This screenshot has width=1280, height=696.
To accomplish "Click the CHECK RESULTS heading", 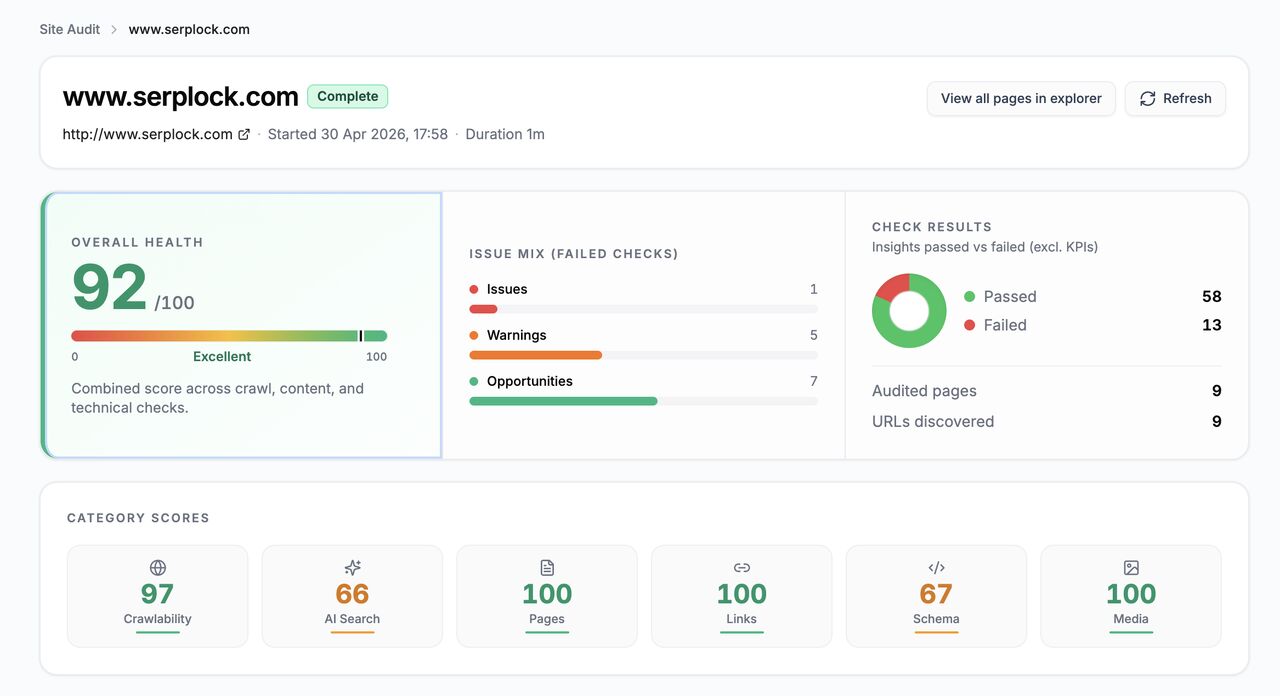I will pos(932,227).
